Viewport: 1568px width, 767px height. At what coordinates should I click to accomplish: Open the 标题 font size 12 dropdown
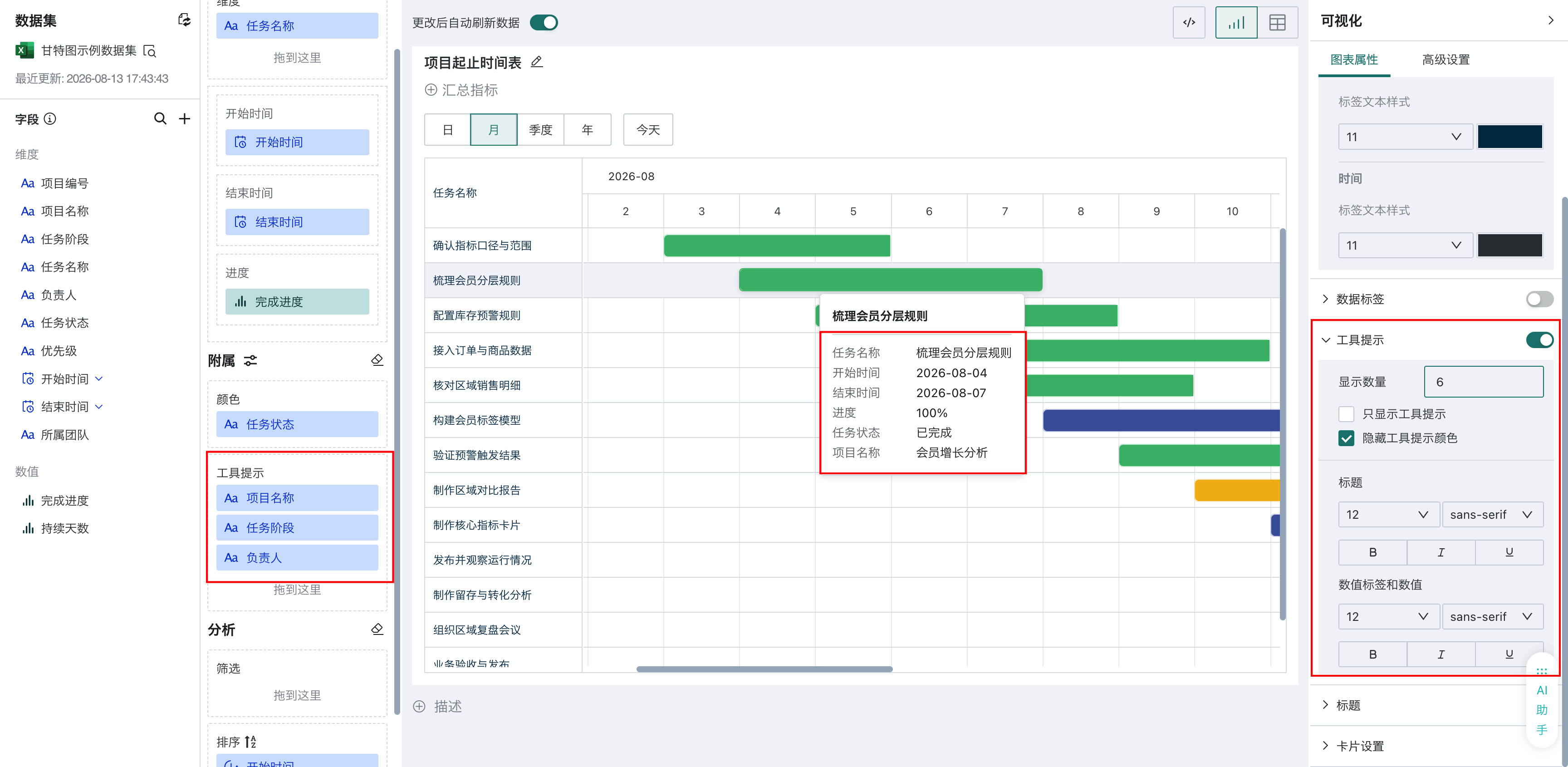(x=1388, y=514)
